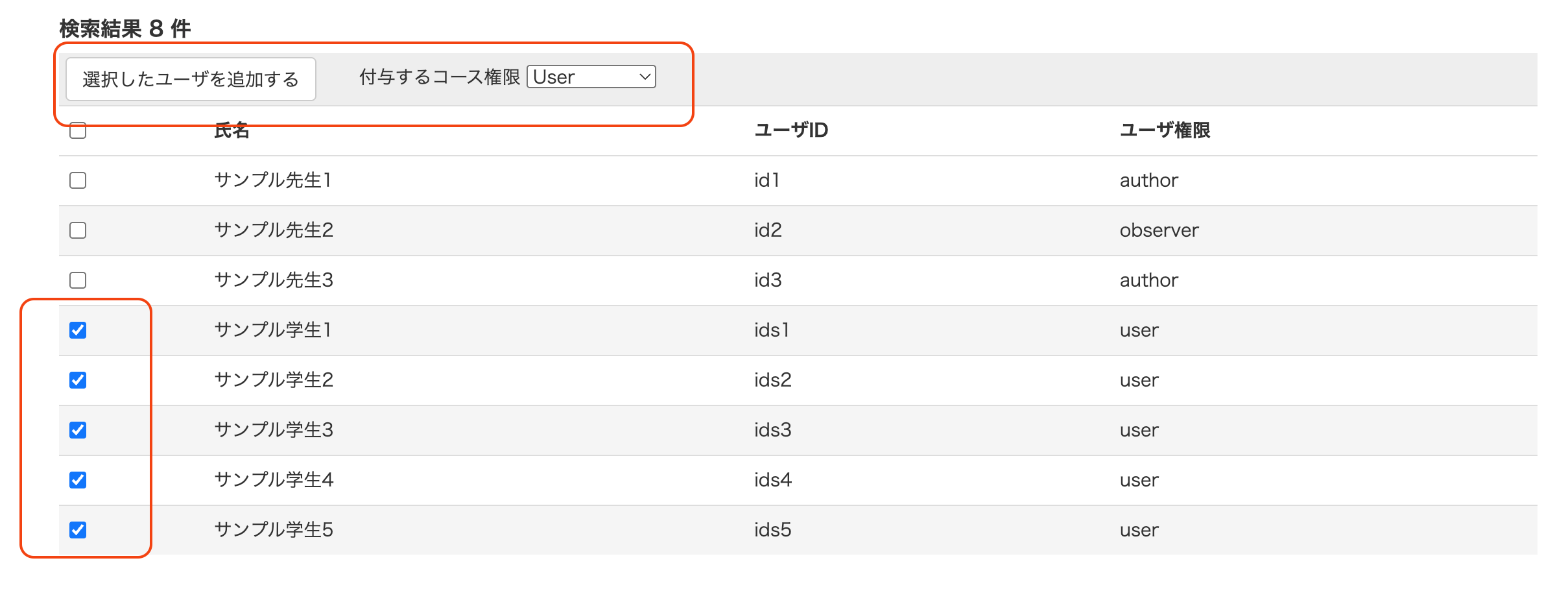The width and height of the screenshot is (1568, 602).
Task: Select the サンプル先生1 name cell
Action: [273, 180]
